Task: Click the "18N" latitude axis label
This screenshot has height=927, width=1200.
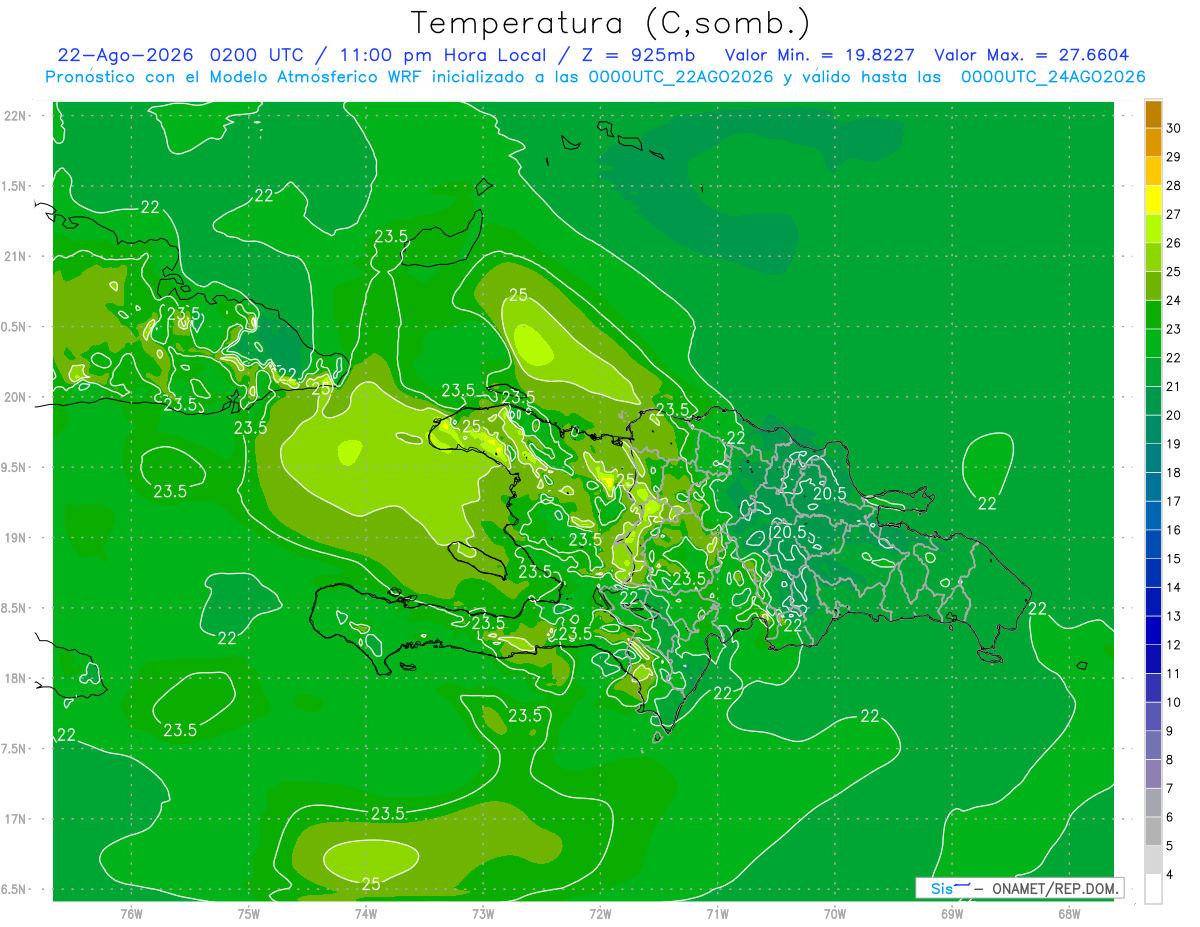Action: click(15, 678)
